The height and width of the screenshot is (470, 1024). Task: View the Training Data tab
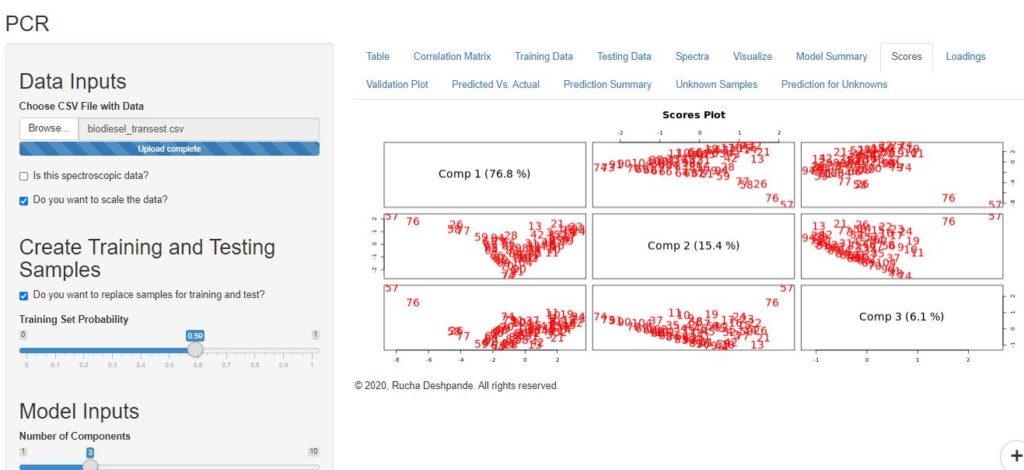(x=543, y=57)
